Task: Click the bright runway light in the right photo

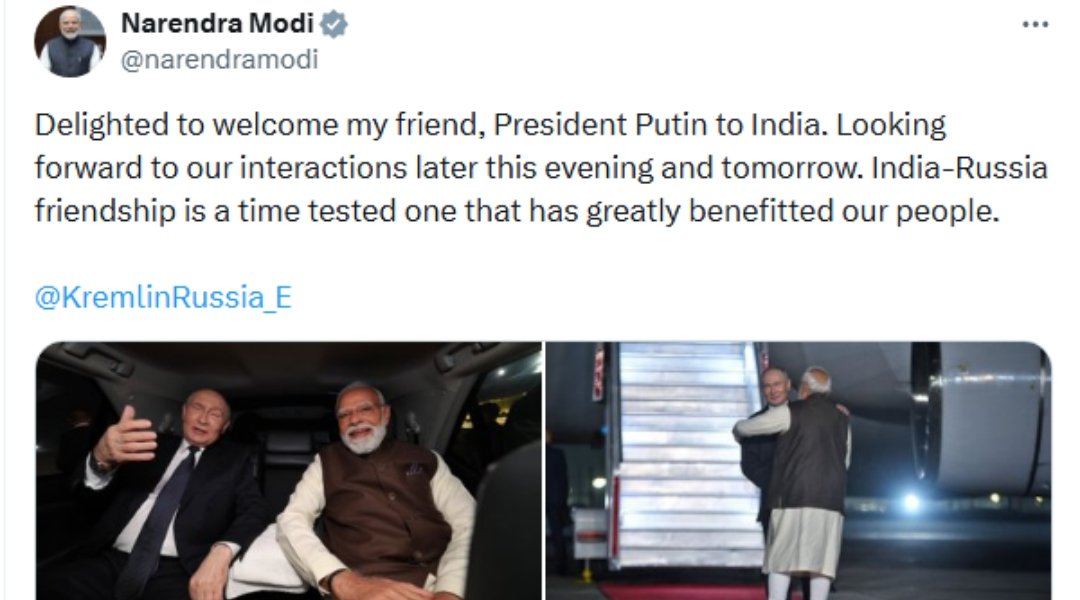Action: (x=911, y=500)
